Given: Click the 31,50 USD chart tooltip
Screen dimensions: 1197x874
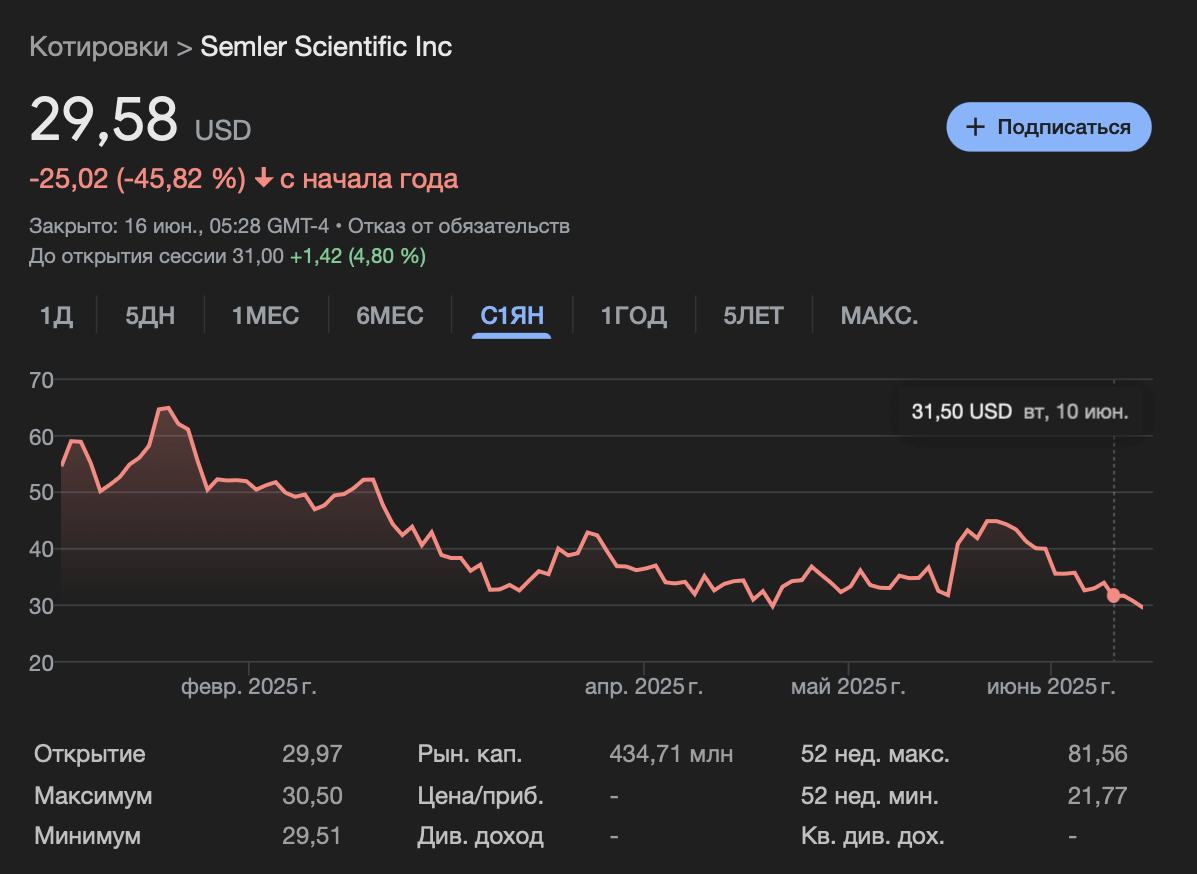Looking at the screenshot, I should click(x=1020, y=411).
